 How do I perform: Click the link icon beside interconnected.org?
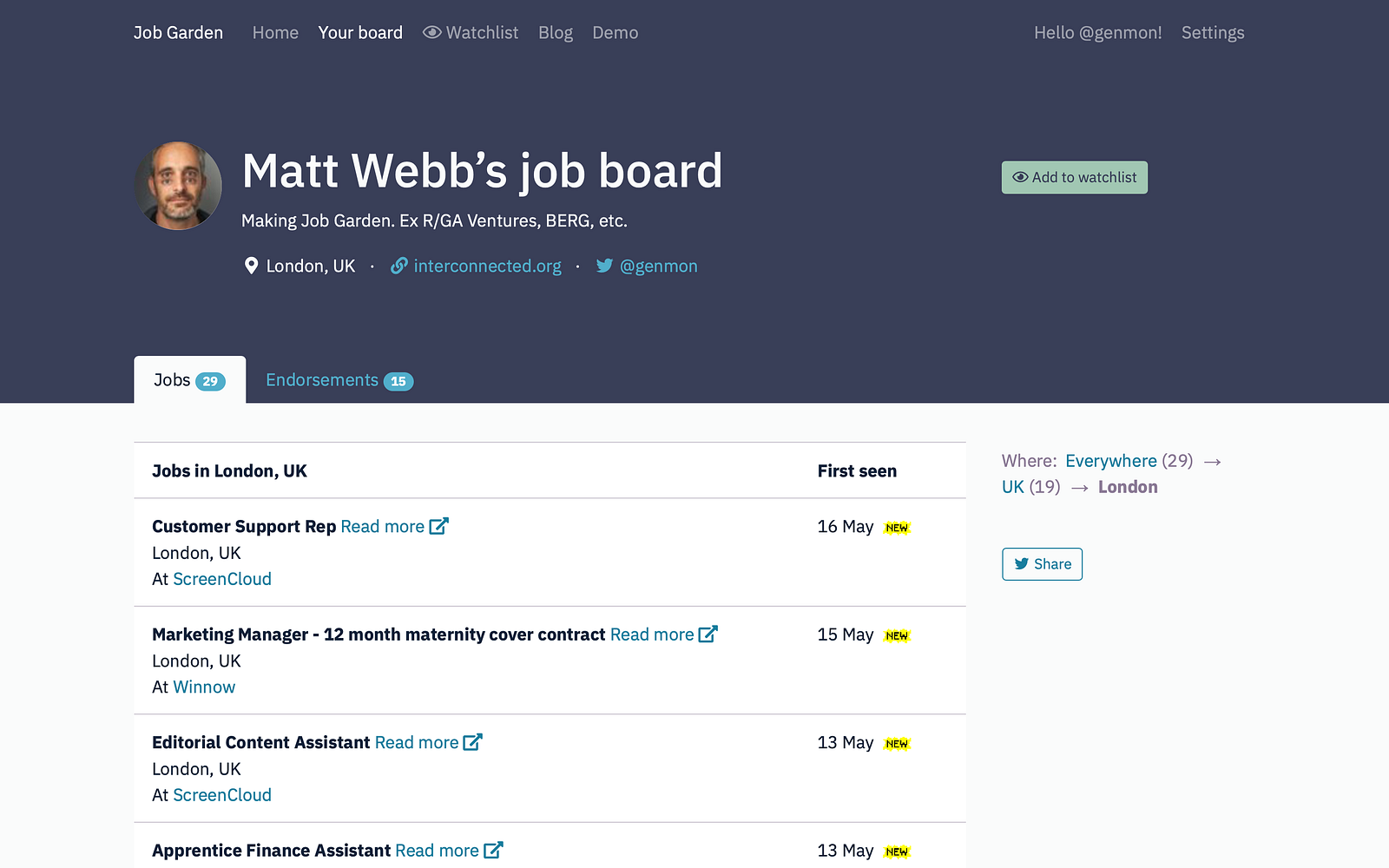(399, 266)
